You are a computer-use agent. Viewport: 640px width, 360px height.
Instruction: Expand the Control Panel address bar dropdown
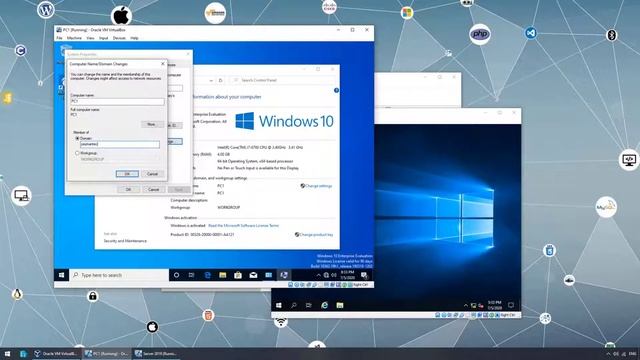(211, 80)
